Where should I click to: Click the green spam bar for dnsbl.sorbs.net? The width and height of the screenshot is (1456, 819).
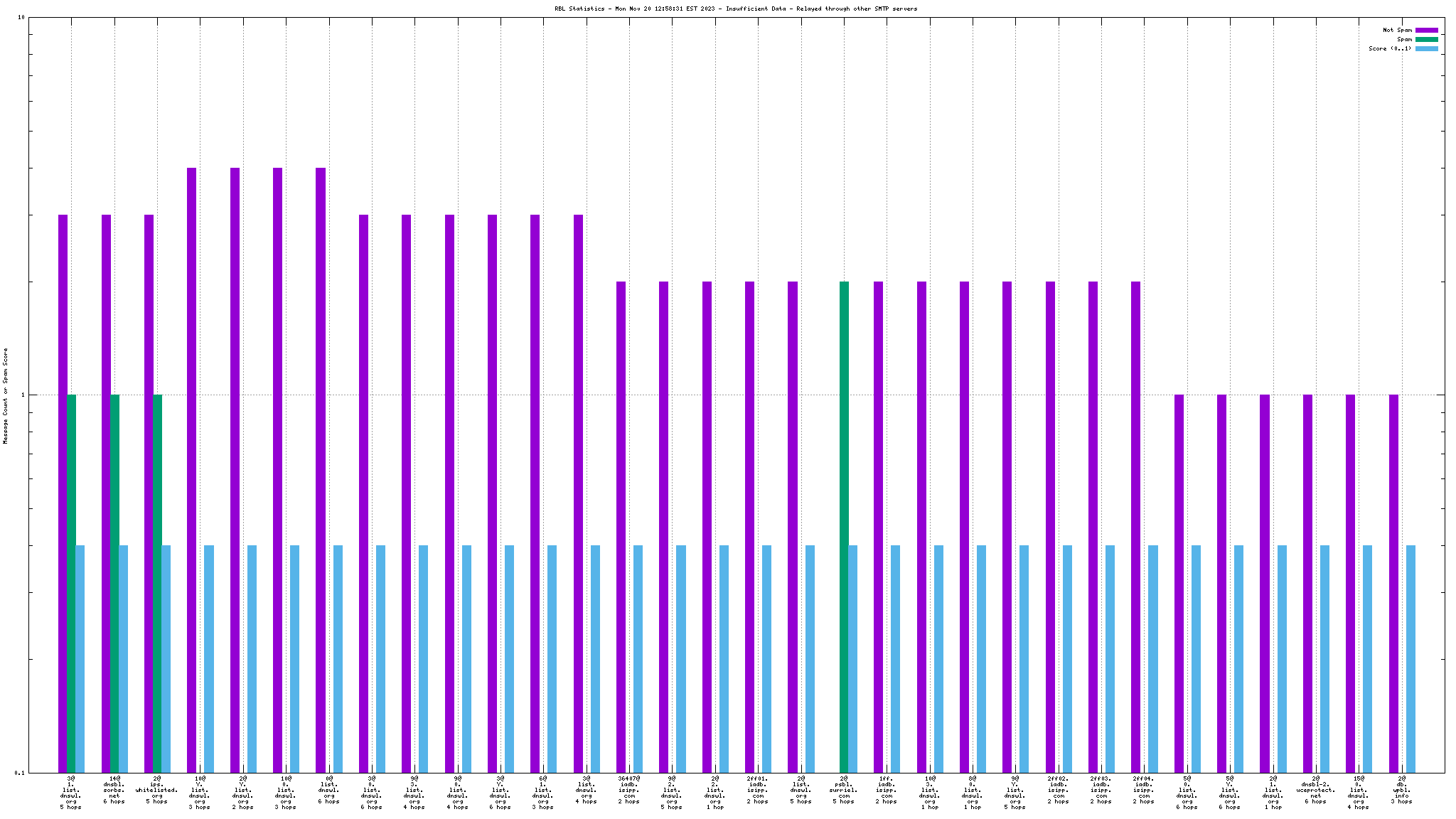pos(114,583)
